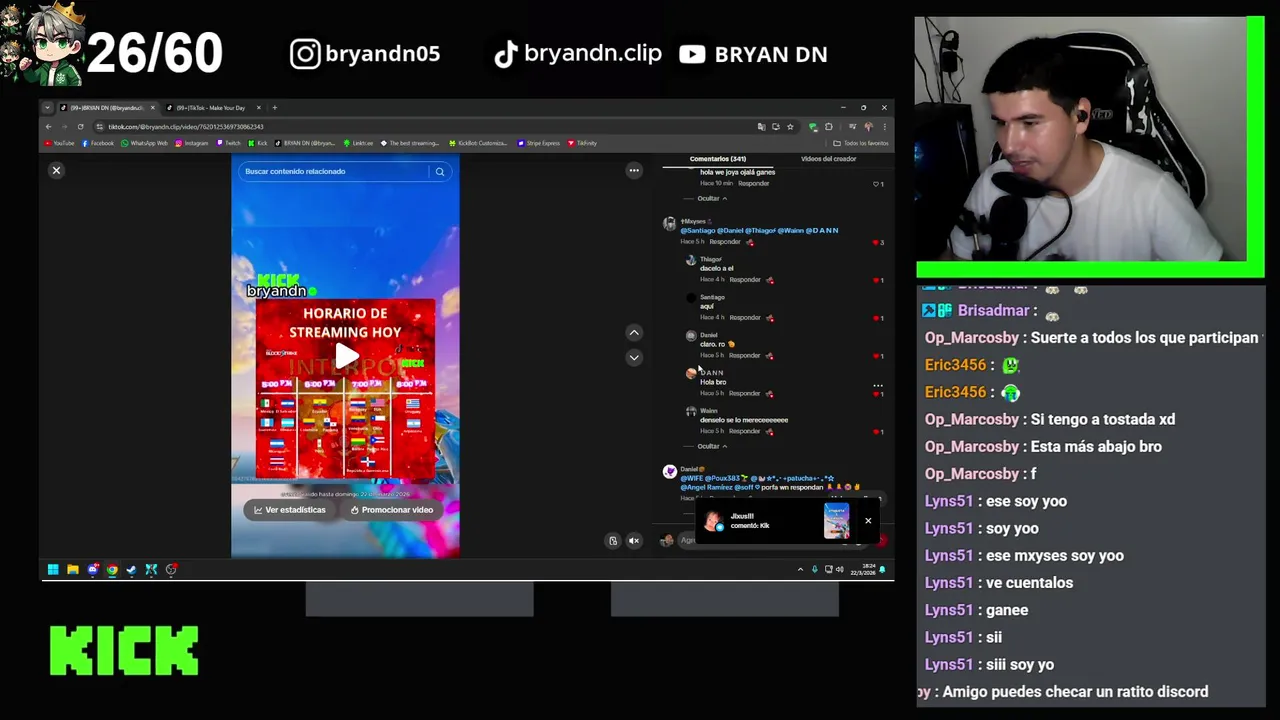The width and height of the screenshot is (1280, 720).
Task: Open more options dots on DANN's reply
Action: point(878,385)
